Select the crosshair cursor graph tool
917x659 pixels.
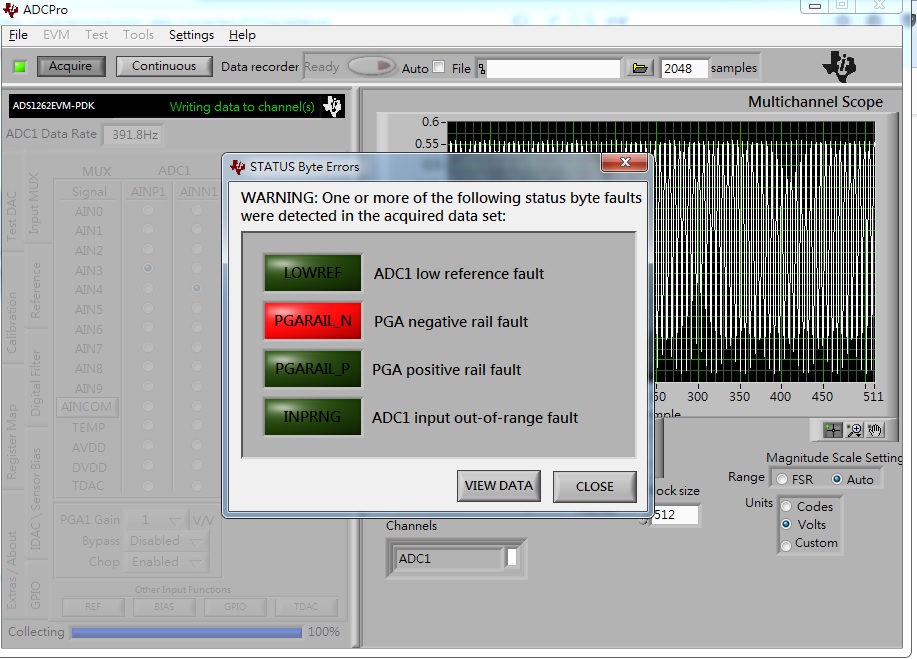[x=832, y=430]
